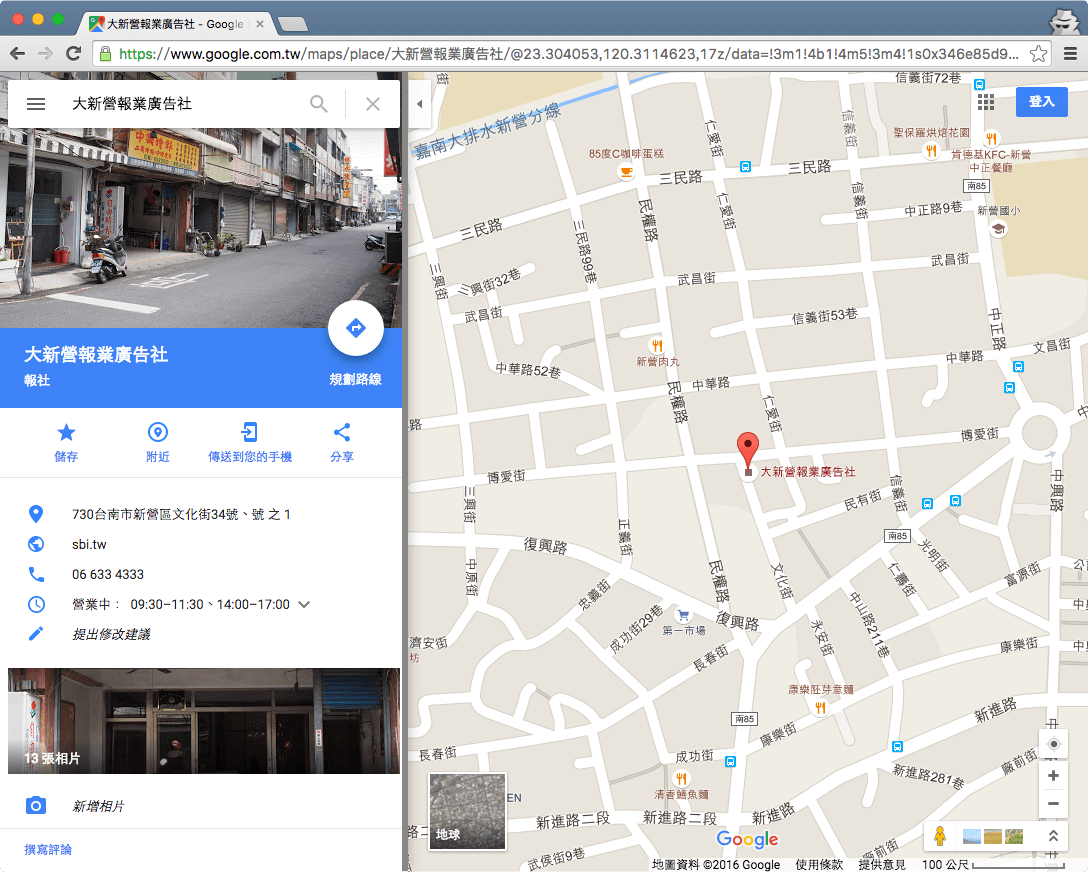Image resolution: width=1088 pixels, height=872 pixels.
Task: Open the sbi.tw website link
Action: coord(88,545)
